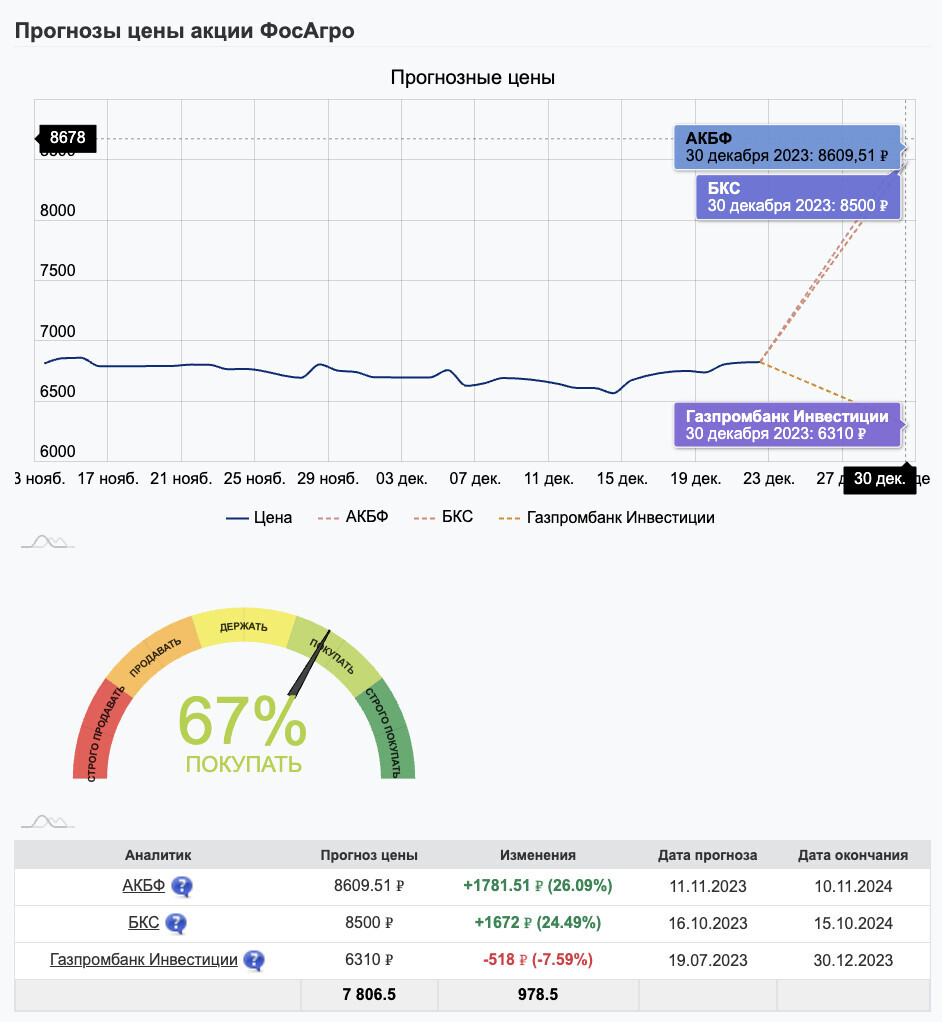The width and height of the screenshot is (942, 1022).
Task: Click the БКС 8500 ₽ chart tooltip
Action: (799, 197)
